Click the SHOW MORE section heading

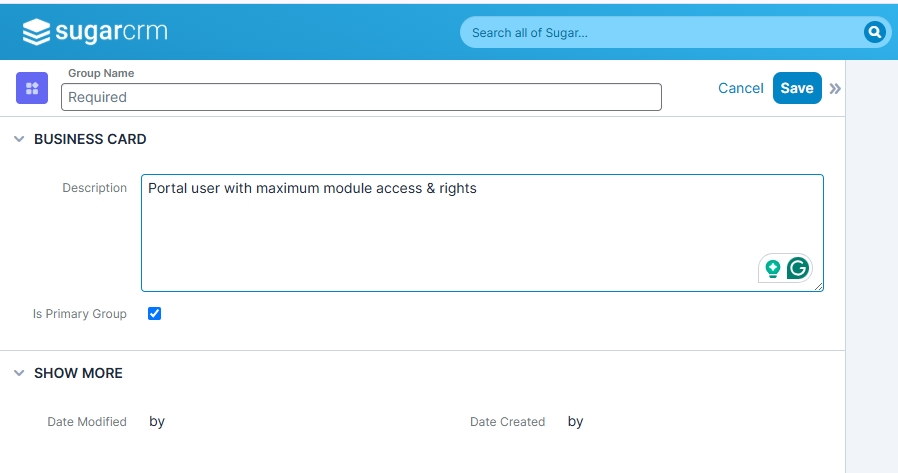(78, 373)
